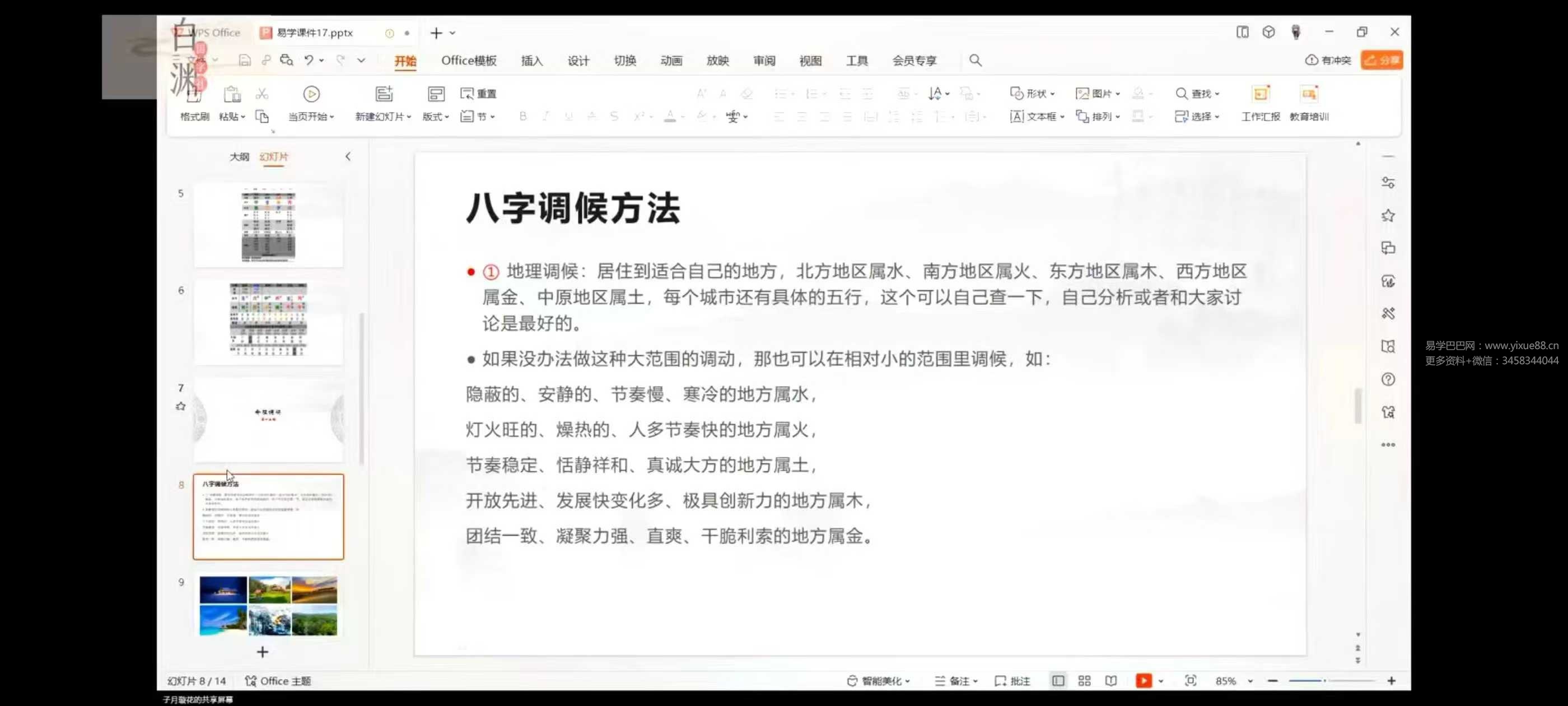The height and width of the screenshot is (706, 1568).
Task: Switch to normal view in status bar
Action: click(x=1058, y=680)
